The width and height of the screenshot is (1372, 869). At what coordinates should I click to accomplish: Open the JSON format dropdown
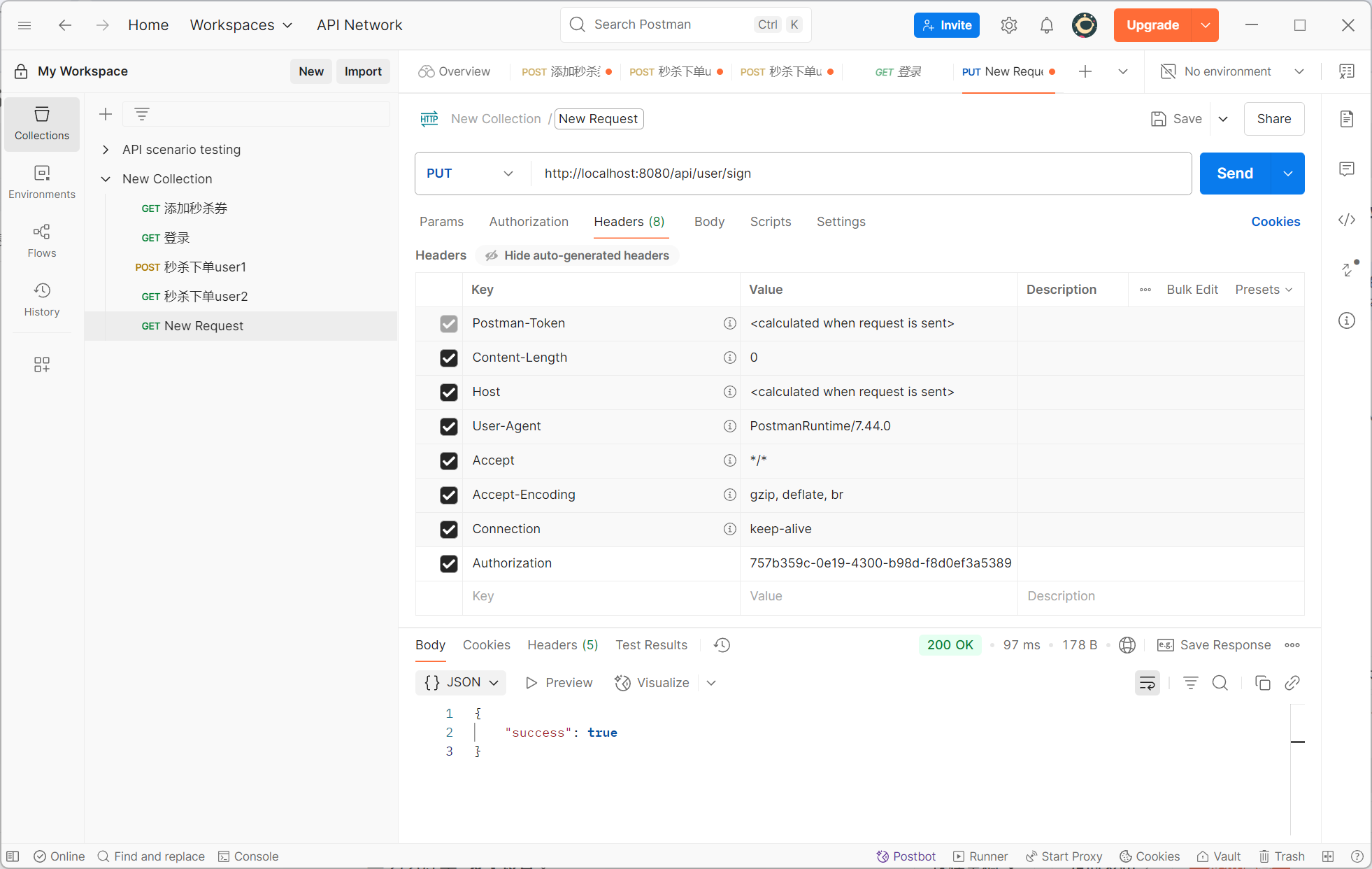coord(462,683)
